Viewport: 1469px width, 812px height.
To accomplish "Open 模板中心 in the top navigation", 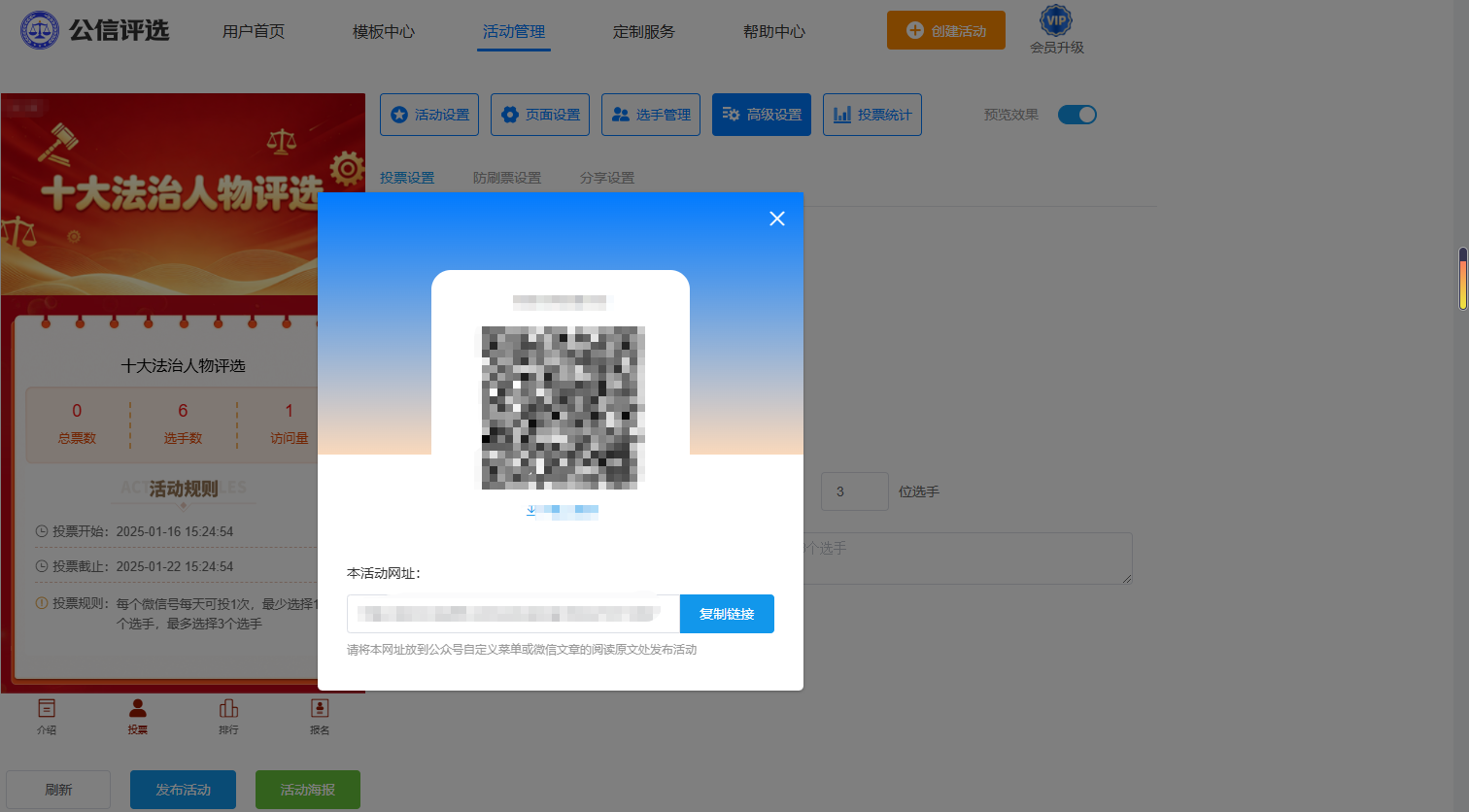I will [x=384, y=31].
